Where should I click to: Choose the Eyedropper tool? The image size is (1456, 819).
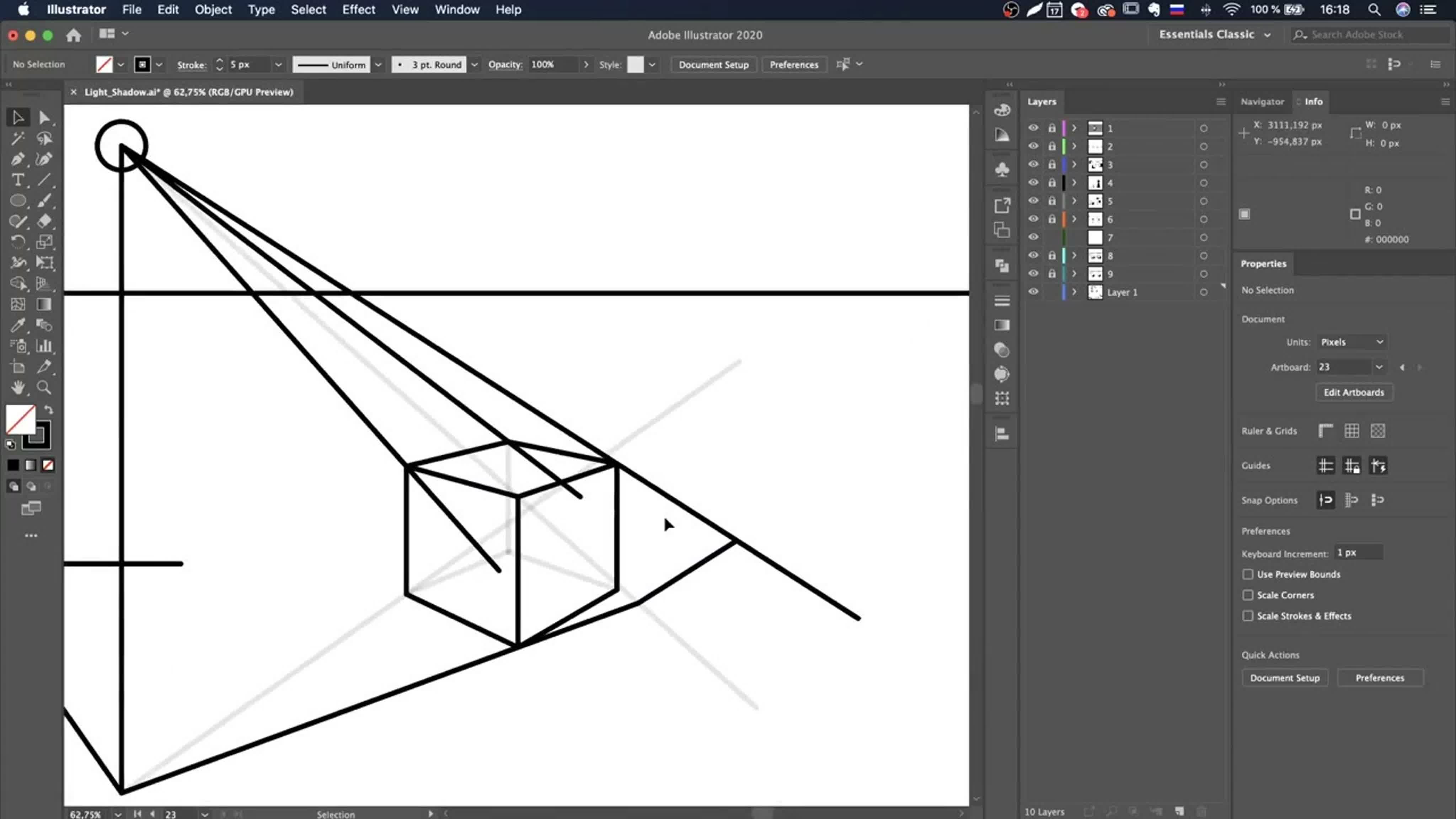(x=17, y=325)
